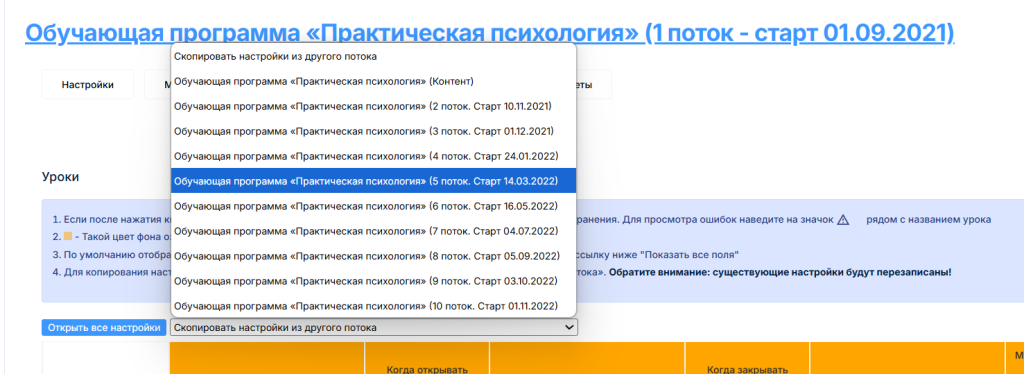Select the Скопировать настройки из другого потока placeholder option in the list
Viewport: 1024px width, 374px height.
tap(374, 57)
